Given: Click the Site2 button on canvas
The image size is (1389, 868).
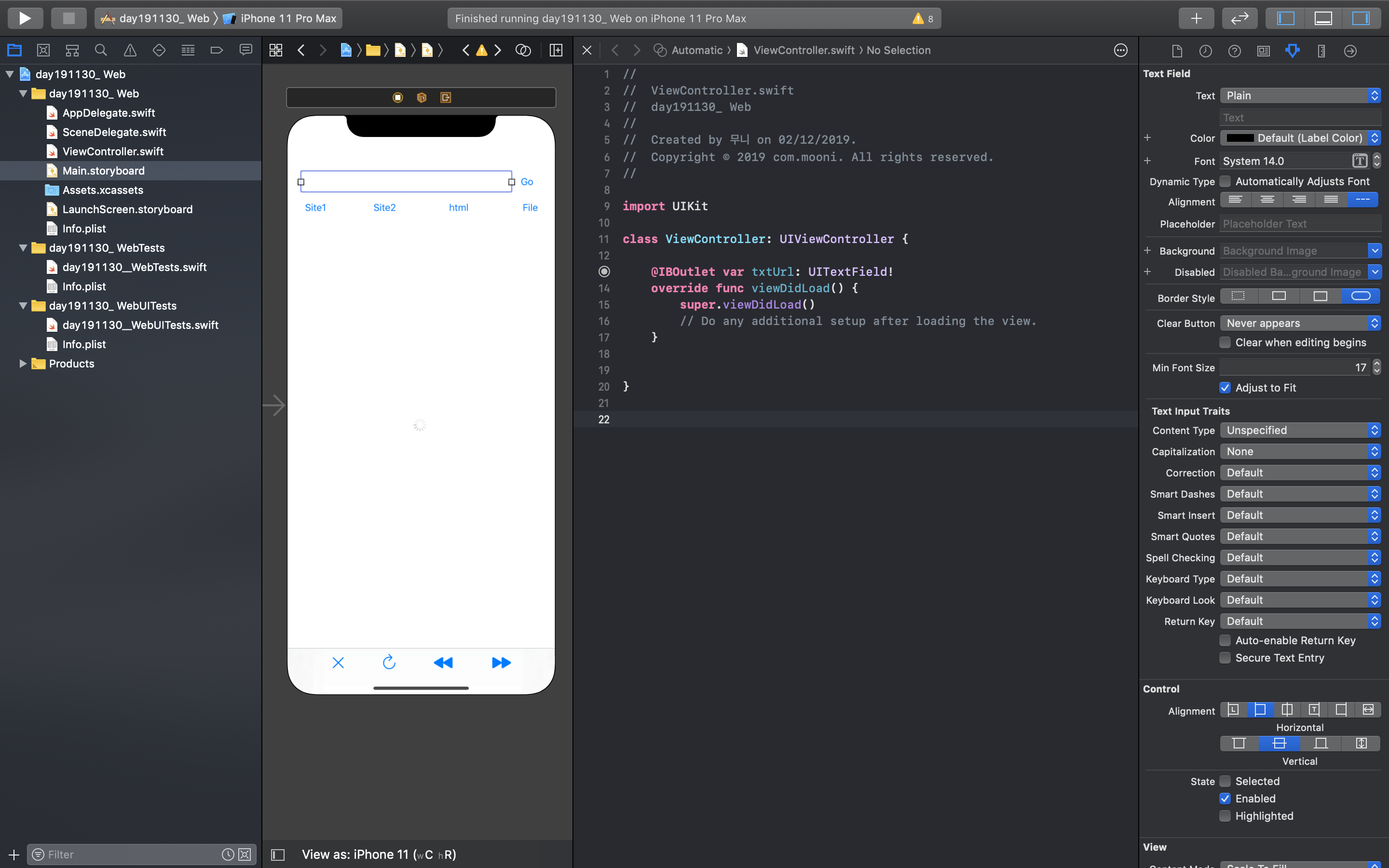Looking at the screenshot, I should [x=384, y=208].
